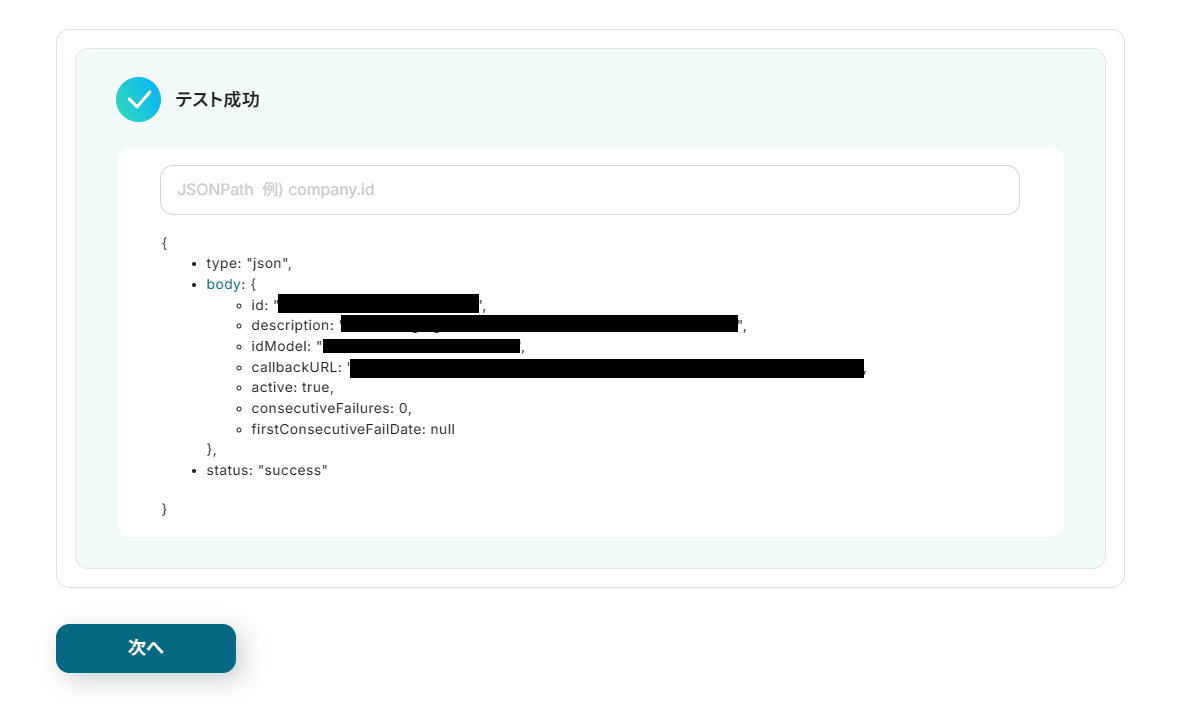Screen dimensions: 1183x724
Task: Select the active: true line
Action: (x=292, y=388)
